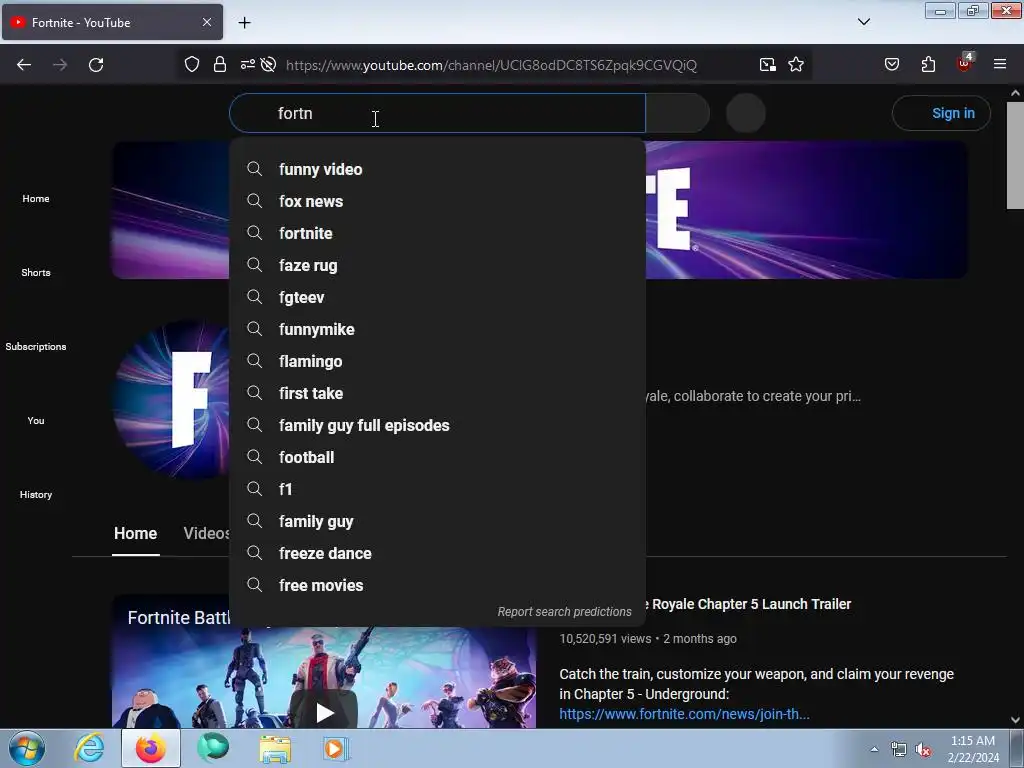Open Subscriptions in the sidebar
Screen dimensions: 1024x768
pos(36,346)
